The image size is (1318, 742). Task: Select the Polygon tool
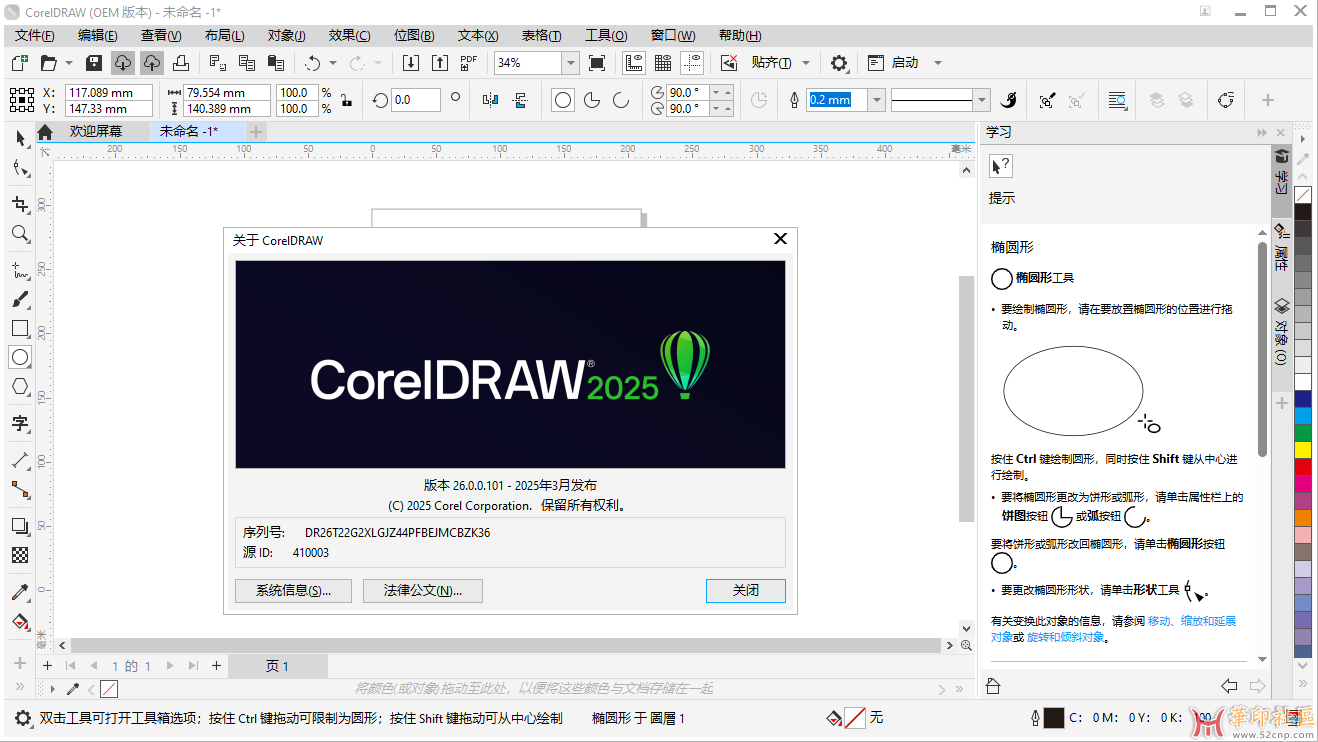click(20, 386)
